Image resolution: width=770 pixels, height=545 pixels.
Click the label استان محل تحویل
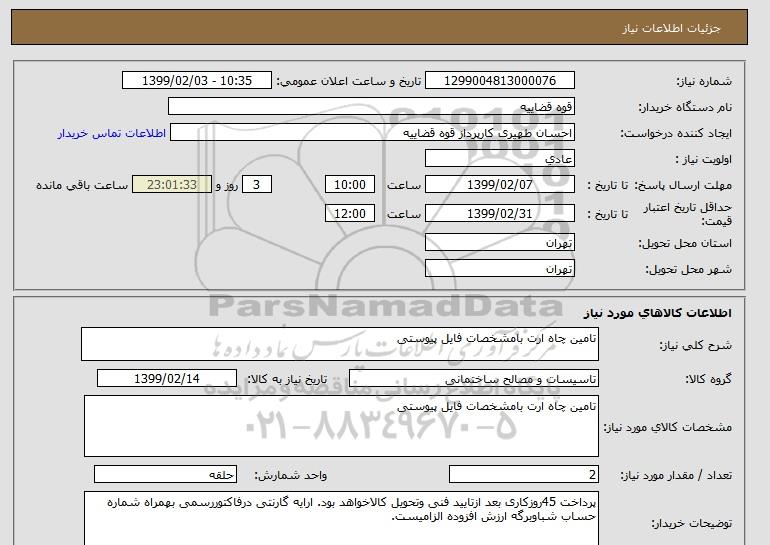coord(685,243)
